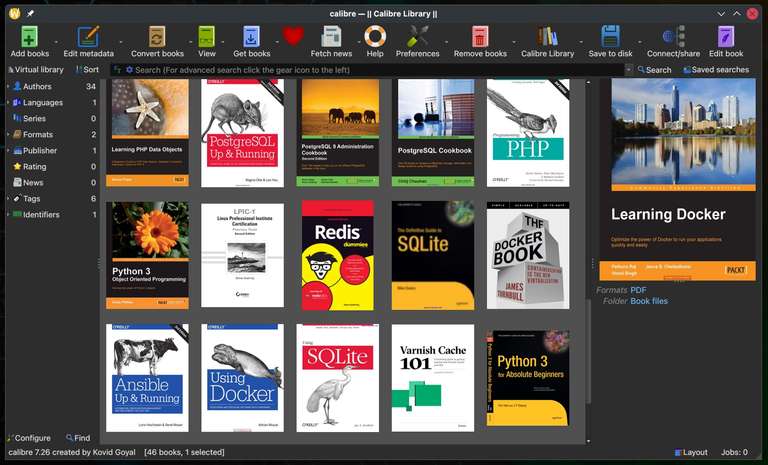
Task: Click the Sort button
Action: click(x=85, y=70)
